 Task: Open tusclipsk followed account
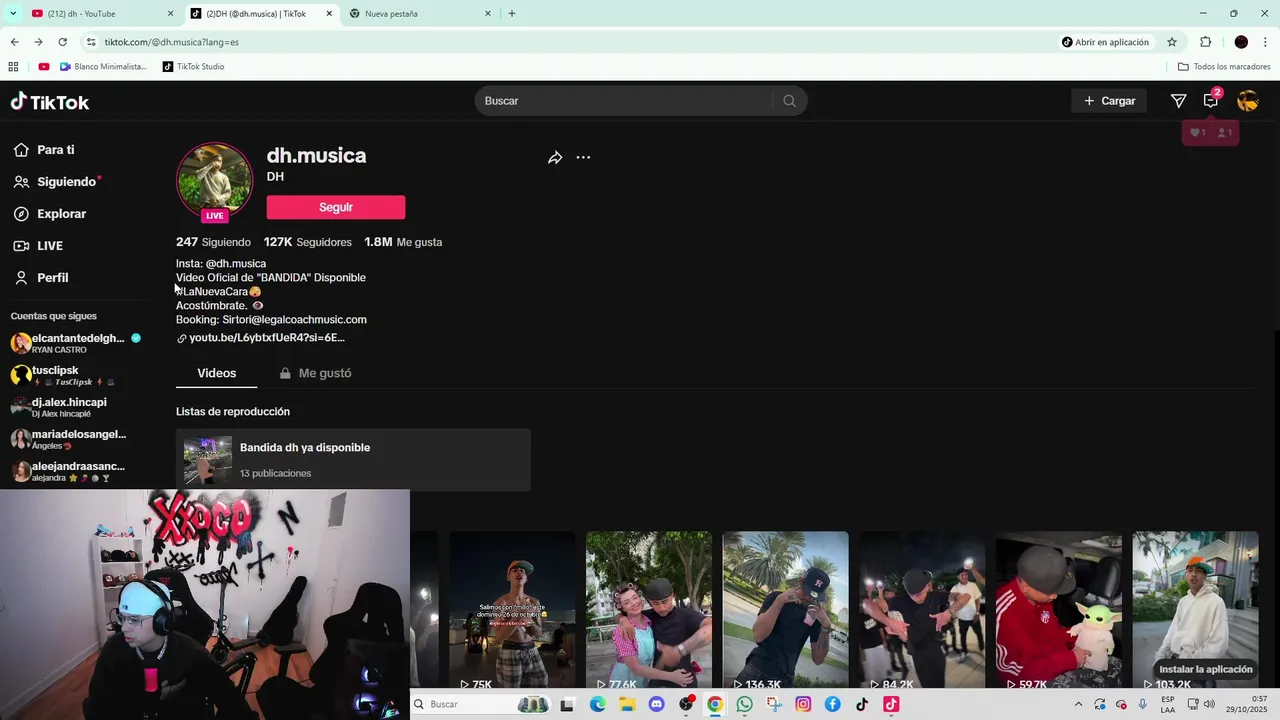[65, 375]
